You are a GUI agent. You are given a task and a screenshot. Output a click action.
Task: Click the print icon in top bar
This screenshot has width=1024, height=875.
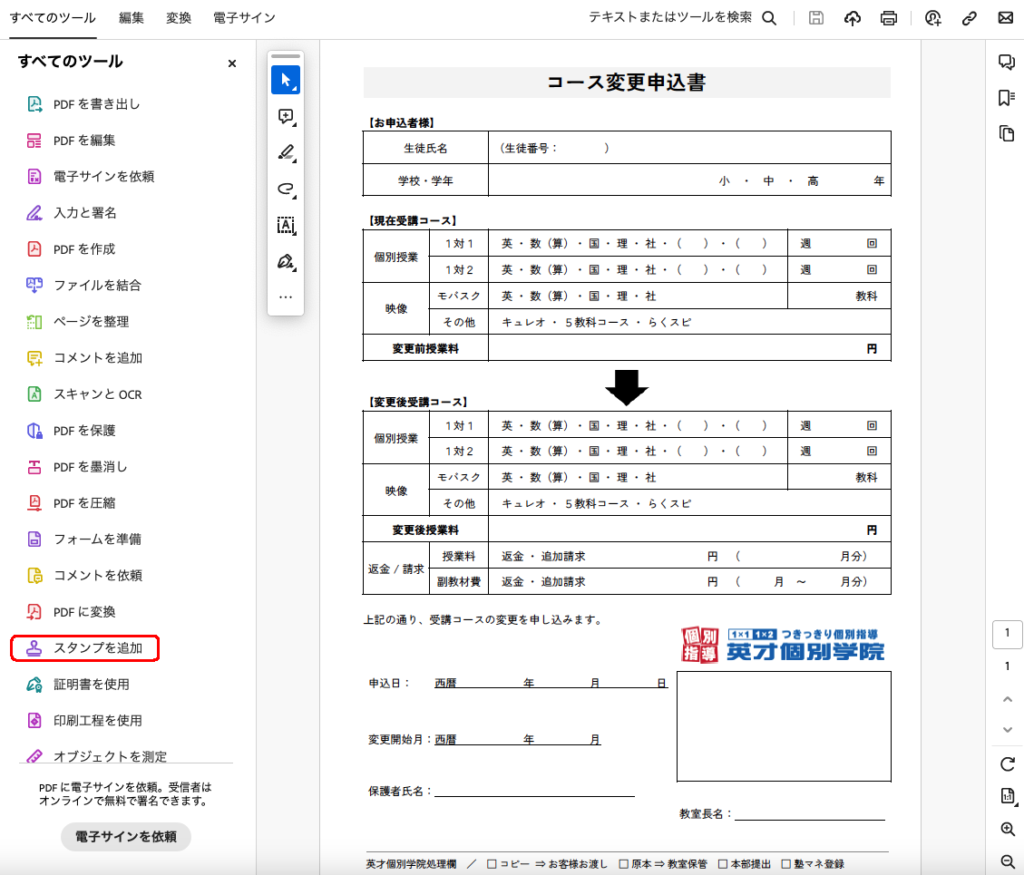[x=888, y=18]
